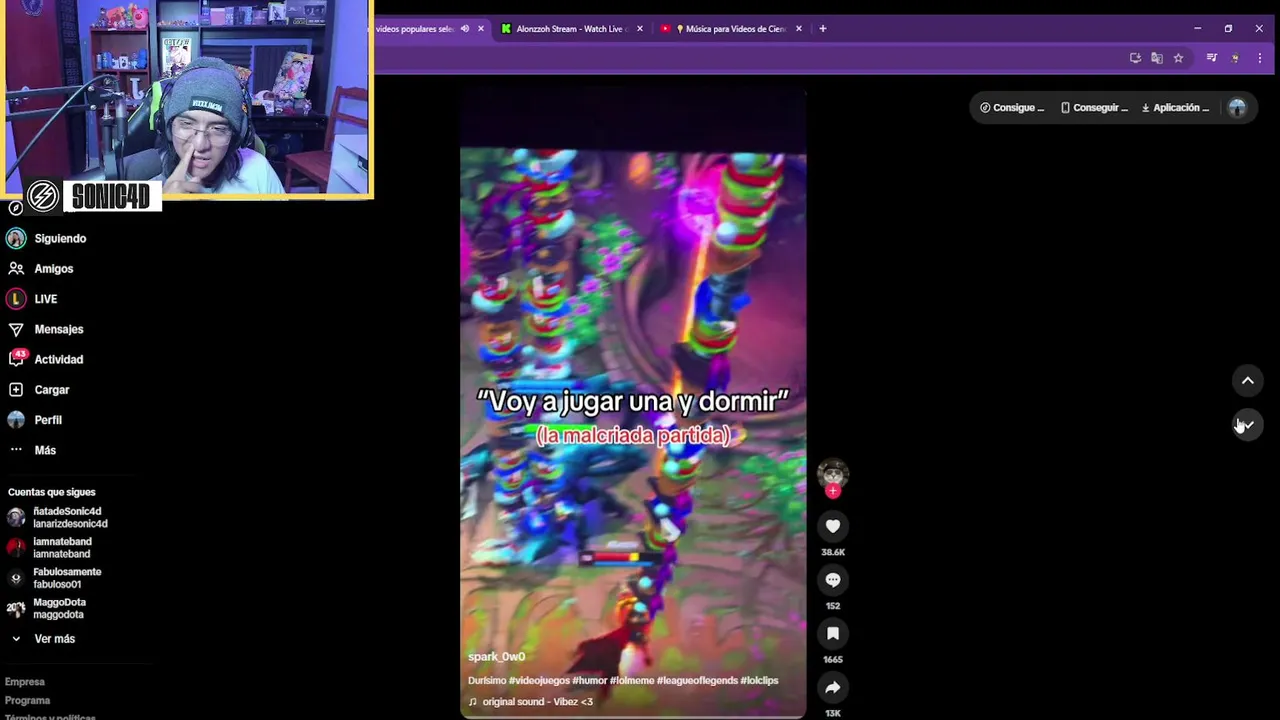Click the 152 comments count
1280x720 pixels.
coord(833,606)
